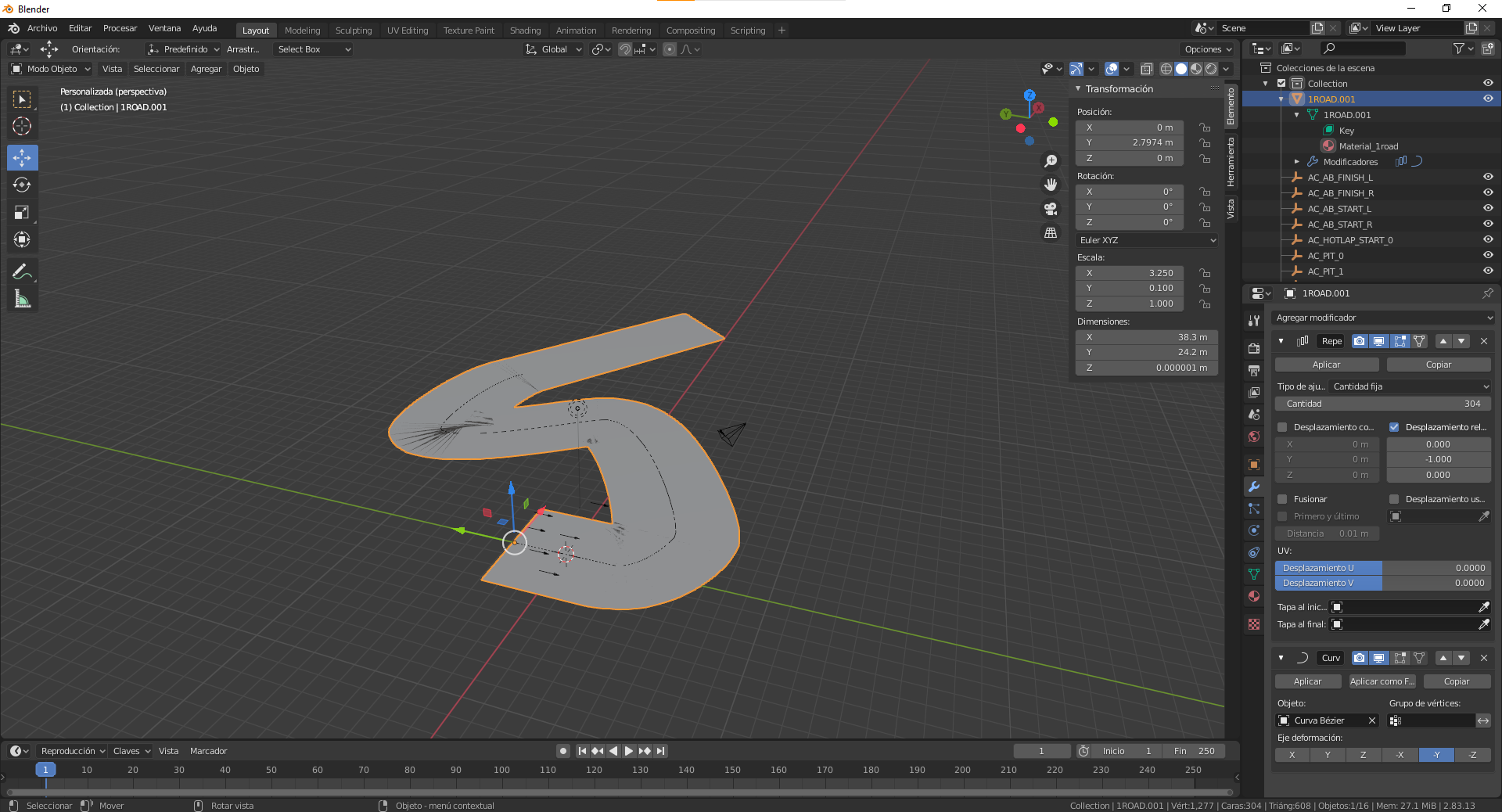Screen dimensions: 1502x812
Task: Open the Modo Objeto mode dropdown
Action: click(51, 69)
